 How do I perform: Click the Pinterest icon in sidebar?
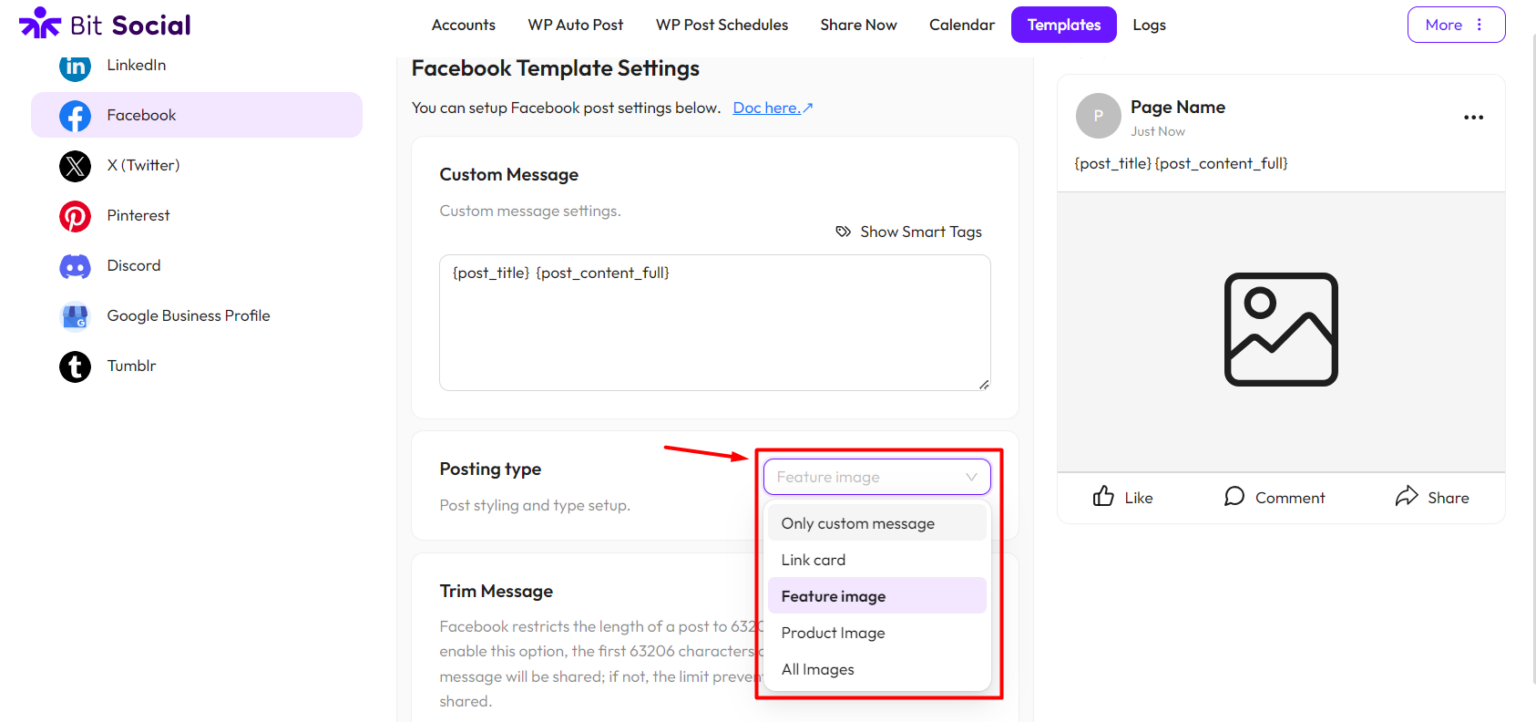(75, 216)
